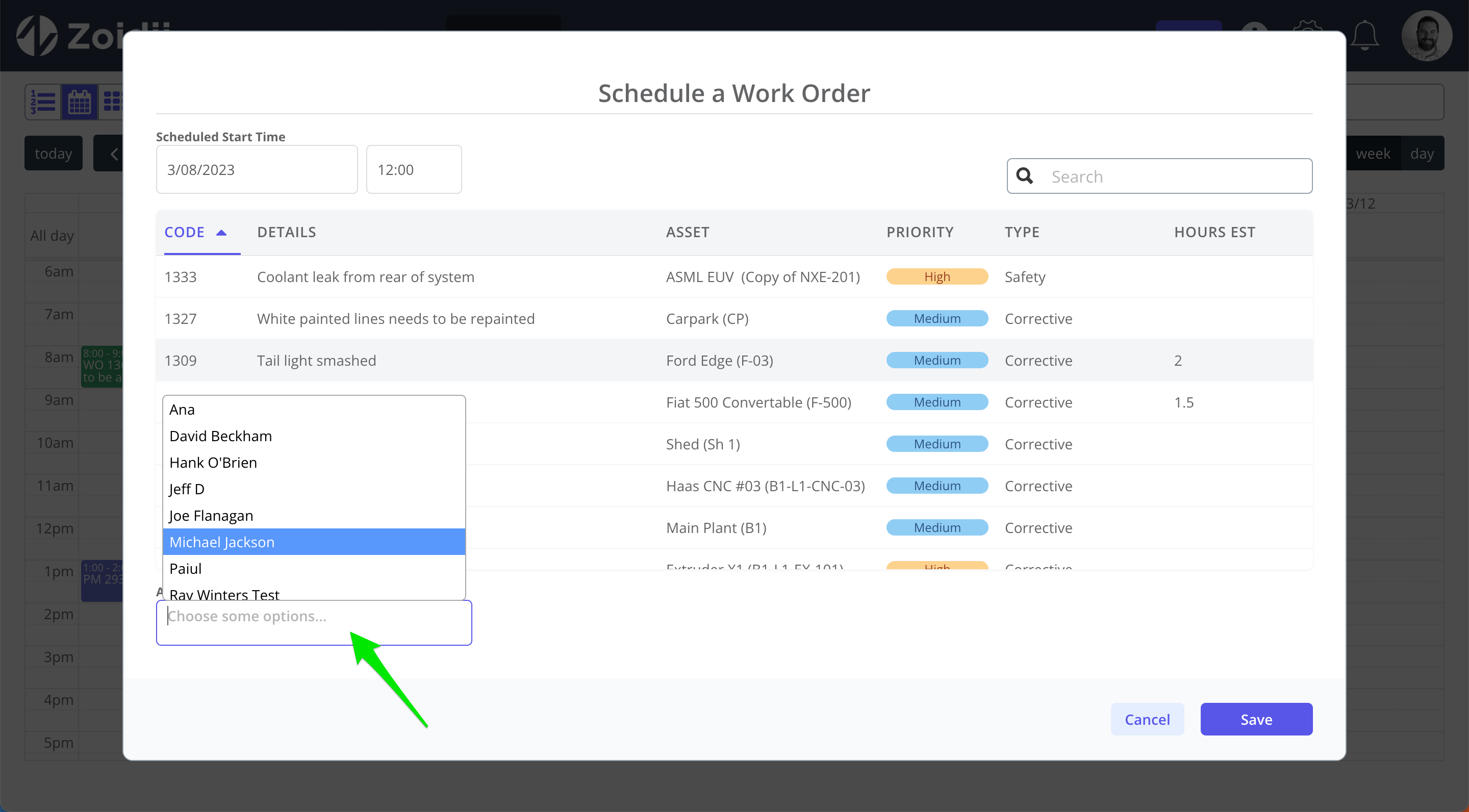Open the notifications bell icon
Screen dimensions: 1469x812
pos(1364,35)
